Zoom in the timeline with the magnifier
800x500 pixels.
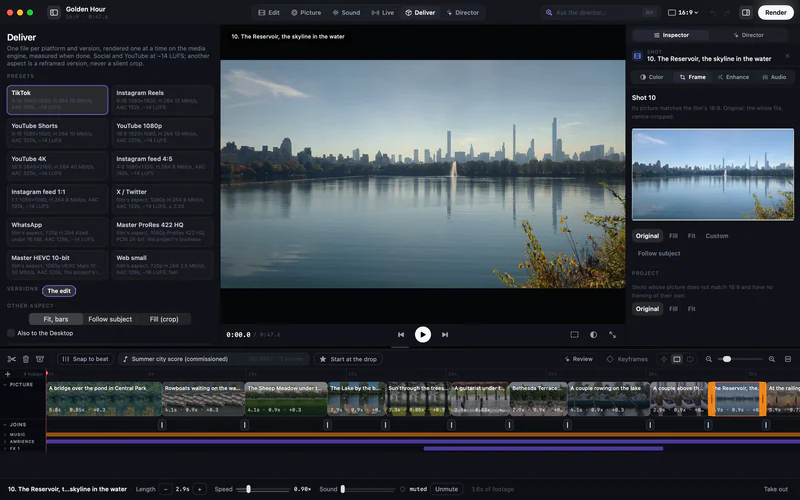(x=772, y=359)
